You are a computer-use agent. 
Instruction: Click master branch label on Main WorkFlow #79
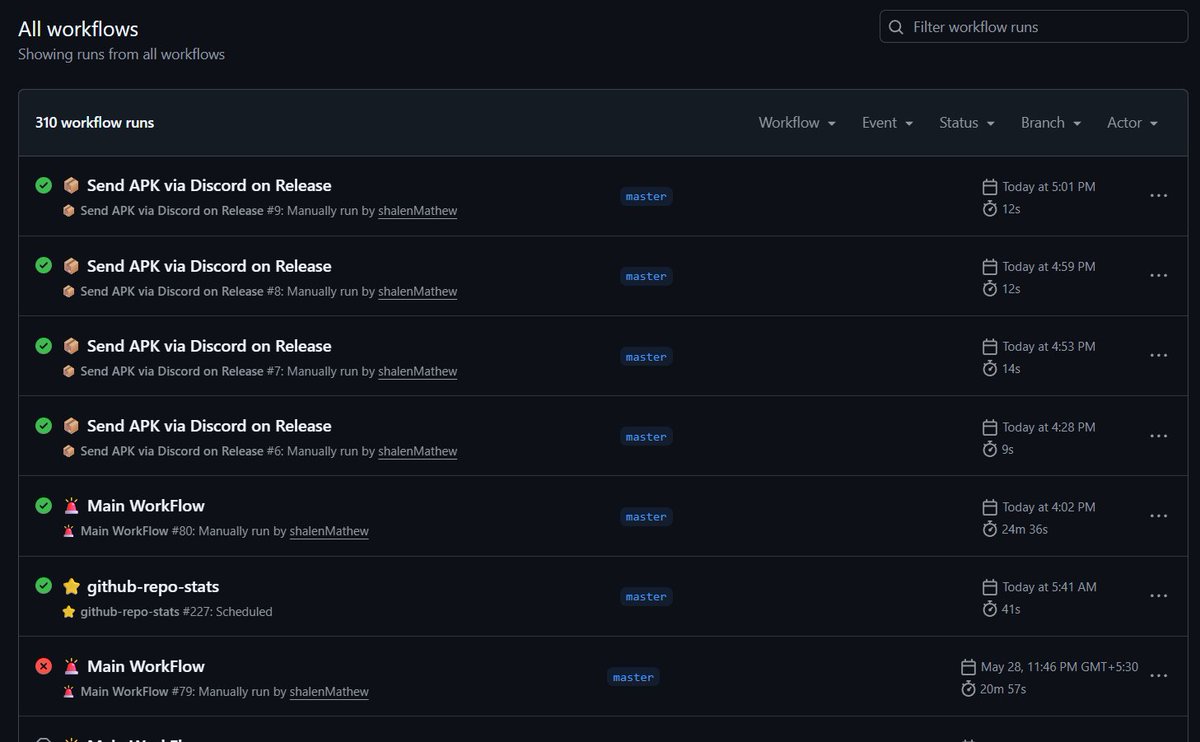click(x=633, y=677)
